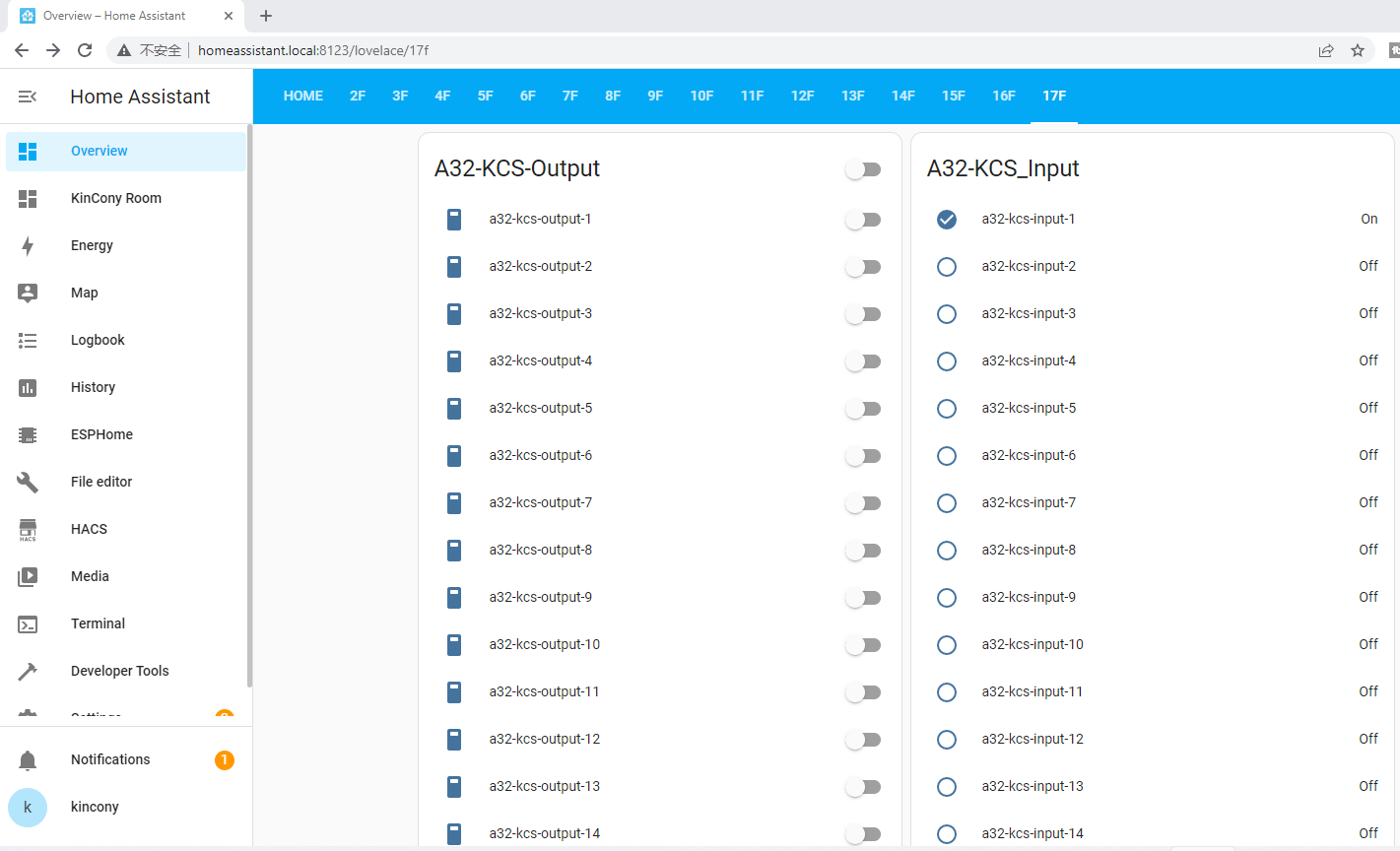Open the ESPHome chip icon
Image resolution: width=1400 pixels, height=851 pixels.
(x=28, y=434)
